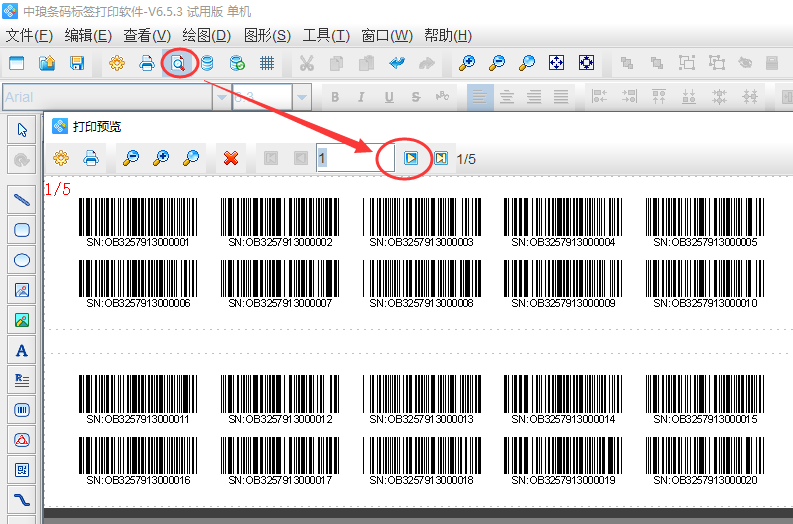Toggle the grid display icon
This screenshot has width=793, height=524.
(x=267, y=63)
